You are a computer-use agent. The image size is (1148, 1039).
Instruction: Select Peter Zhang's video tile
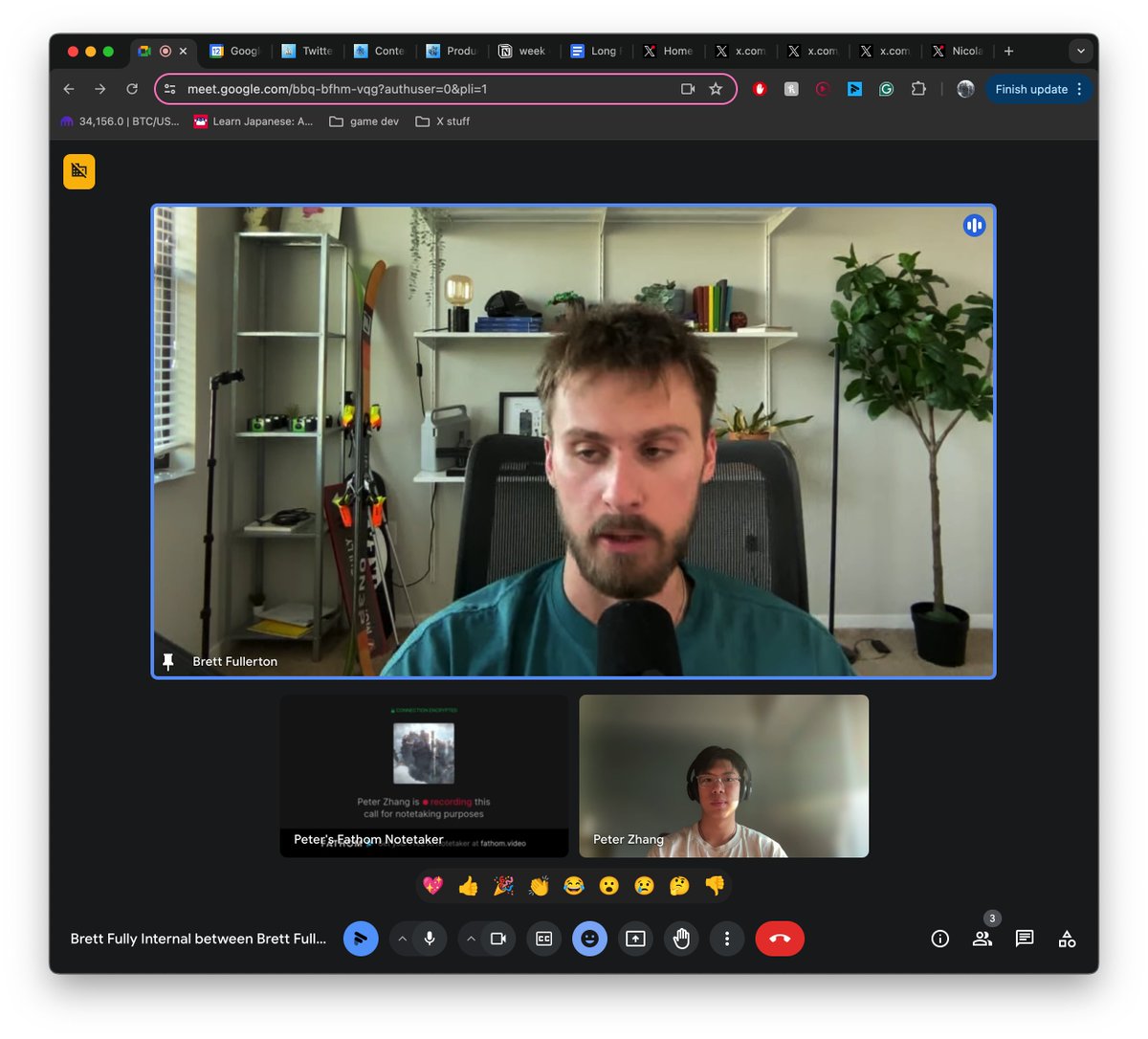click(724, 776)
